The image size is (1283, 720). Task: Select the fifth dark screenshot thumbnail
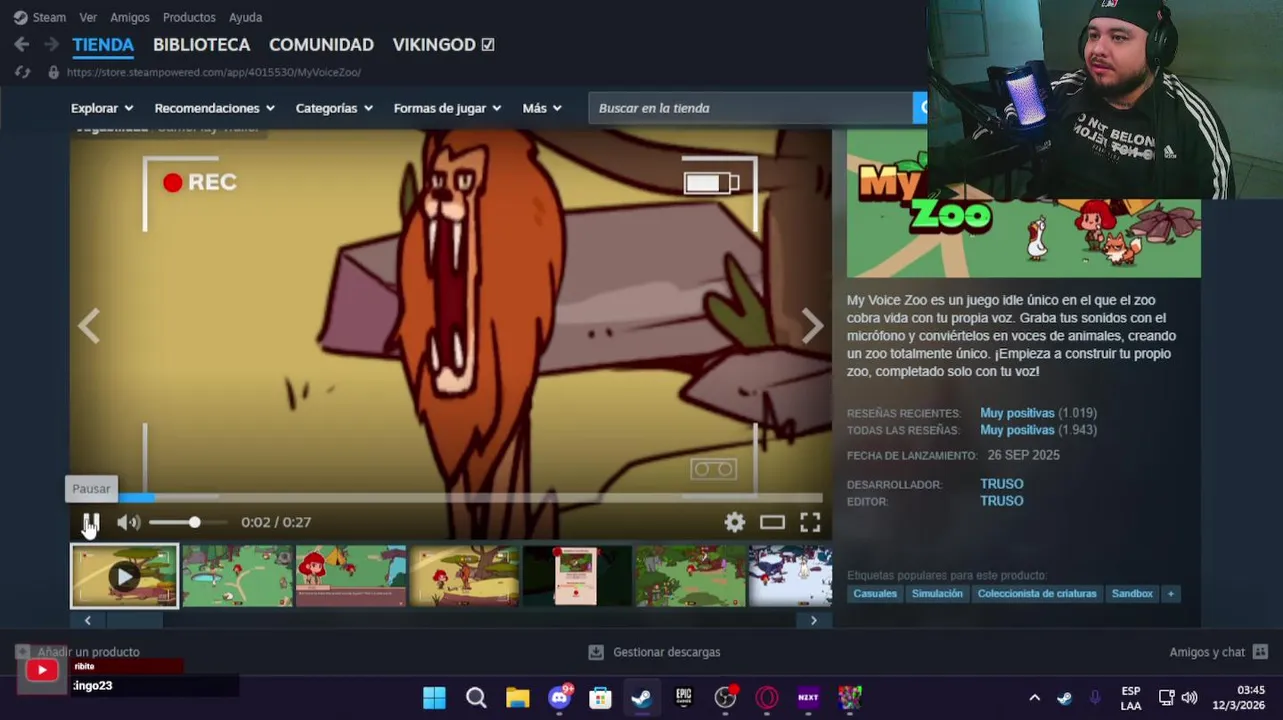[x=577, y=576]
